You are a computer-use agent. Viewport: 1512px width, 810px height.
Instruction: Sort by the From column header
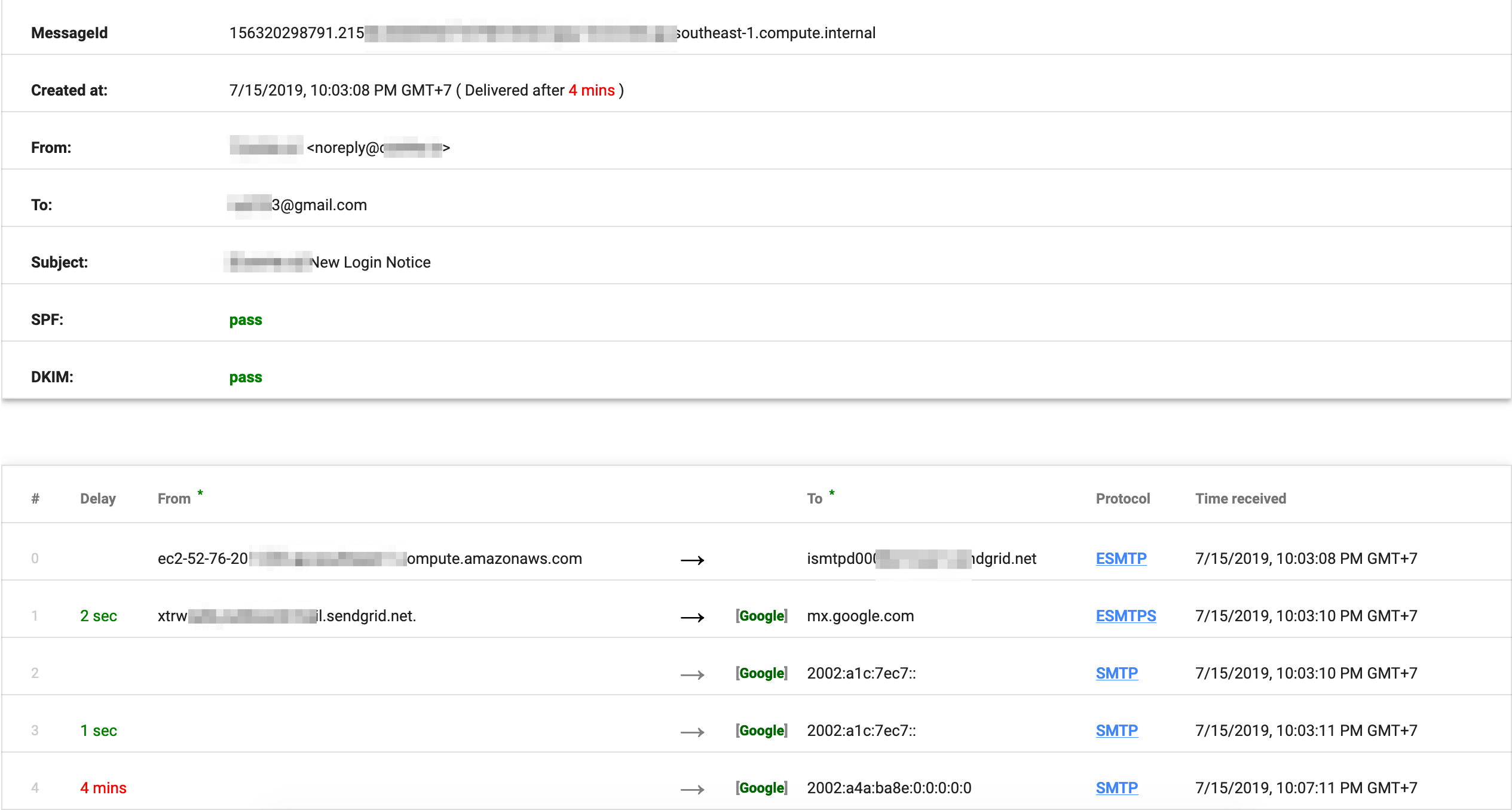pos(173,498)
